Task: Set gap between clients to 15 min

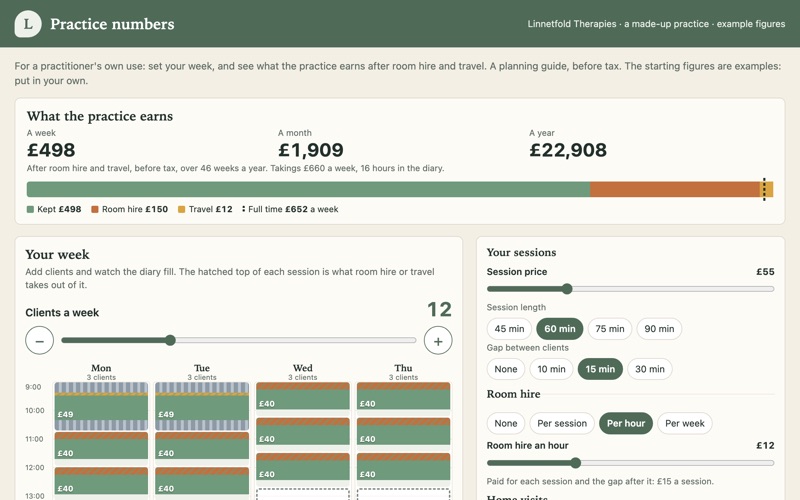Action: pyautogui.click(x=600, y=369)
